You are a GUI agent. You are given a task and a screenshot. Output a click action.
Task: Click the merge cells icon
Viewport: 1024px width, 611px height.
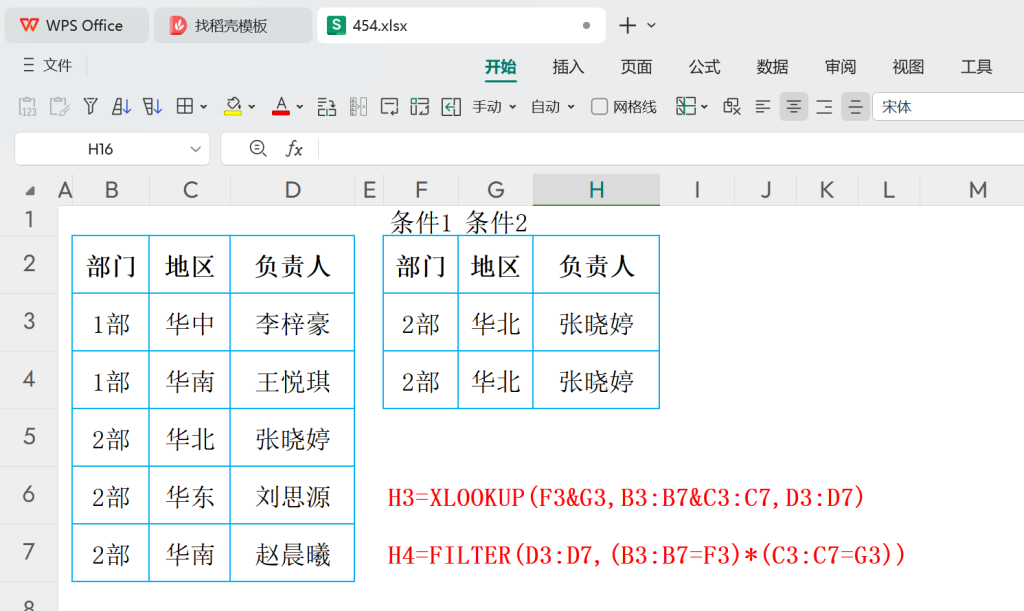(420, 106)
